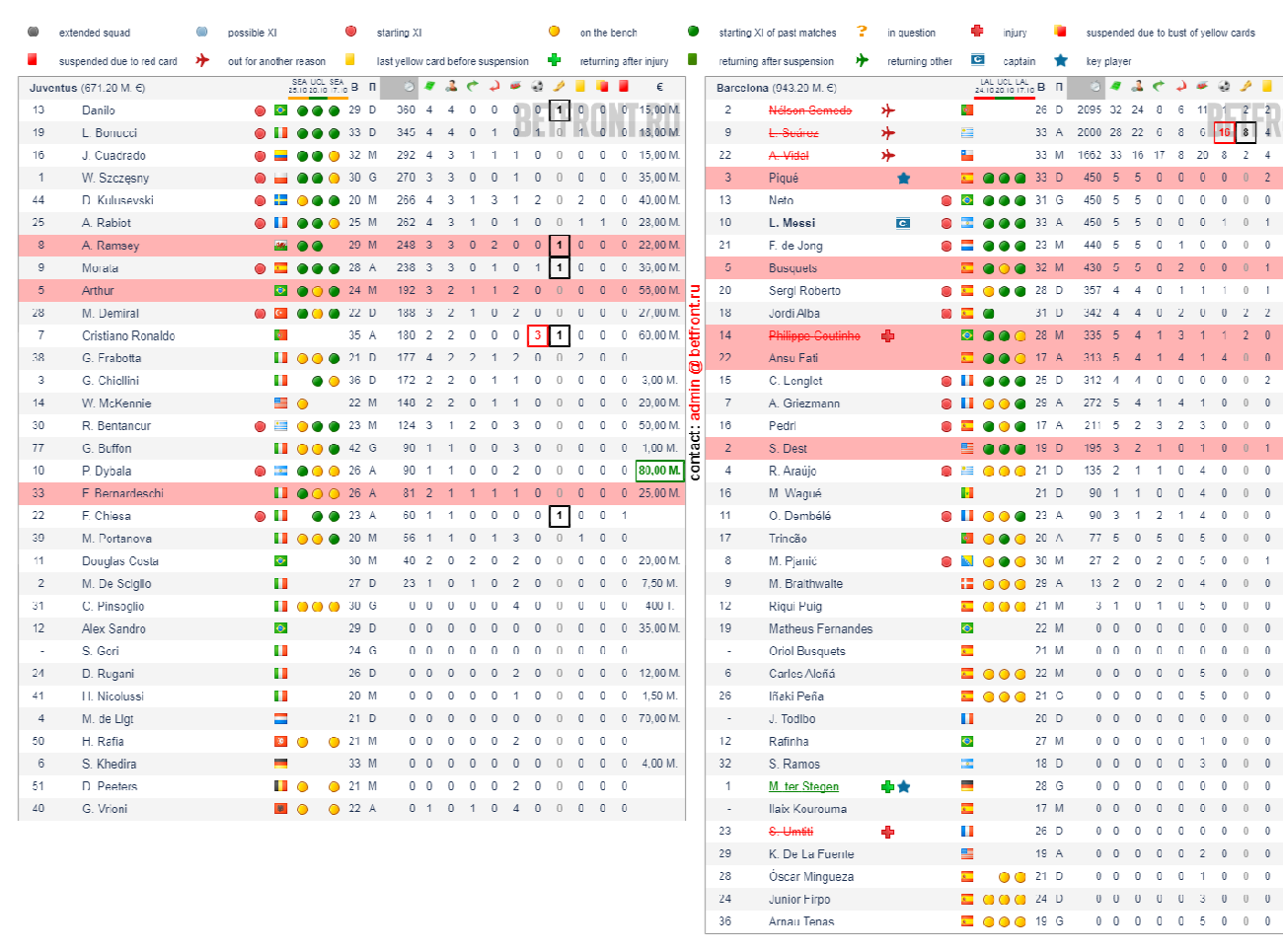
Task: Click the crossed-out Nélson Semedo name
Action: click(x=810, y=110)
